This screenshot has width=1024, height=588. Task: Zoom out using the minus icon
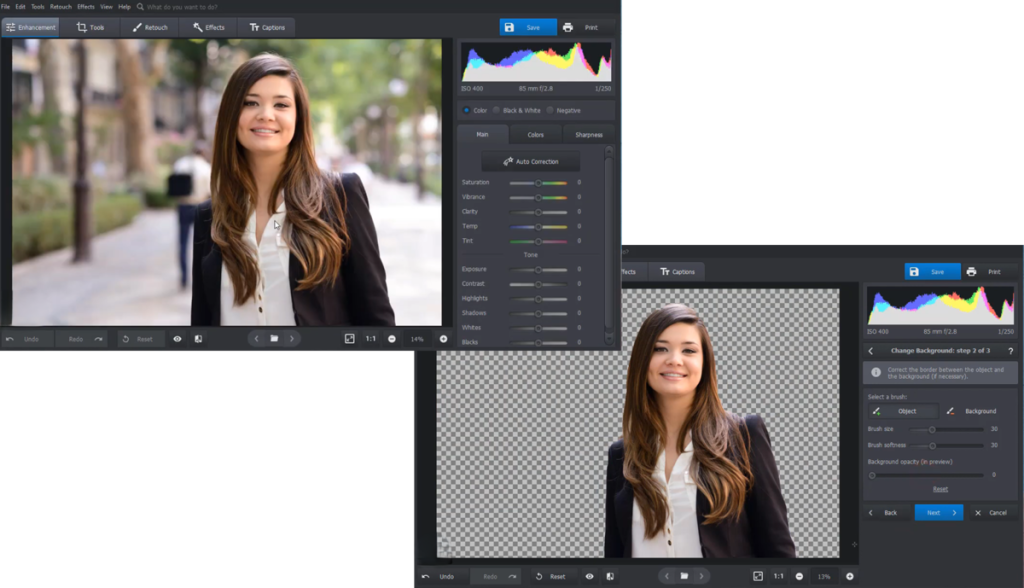(x=392, y=338)
